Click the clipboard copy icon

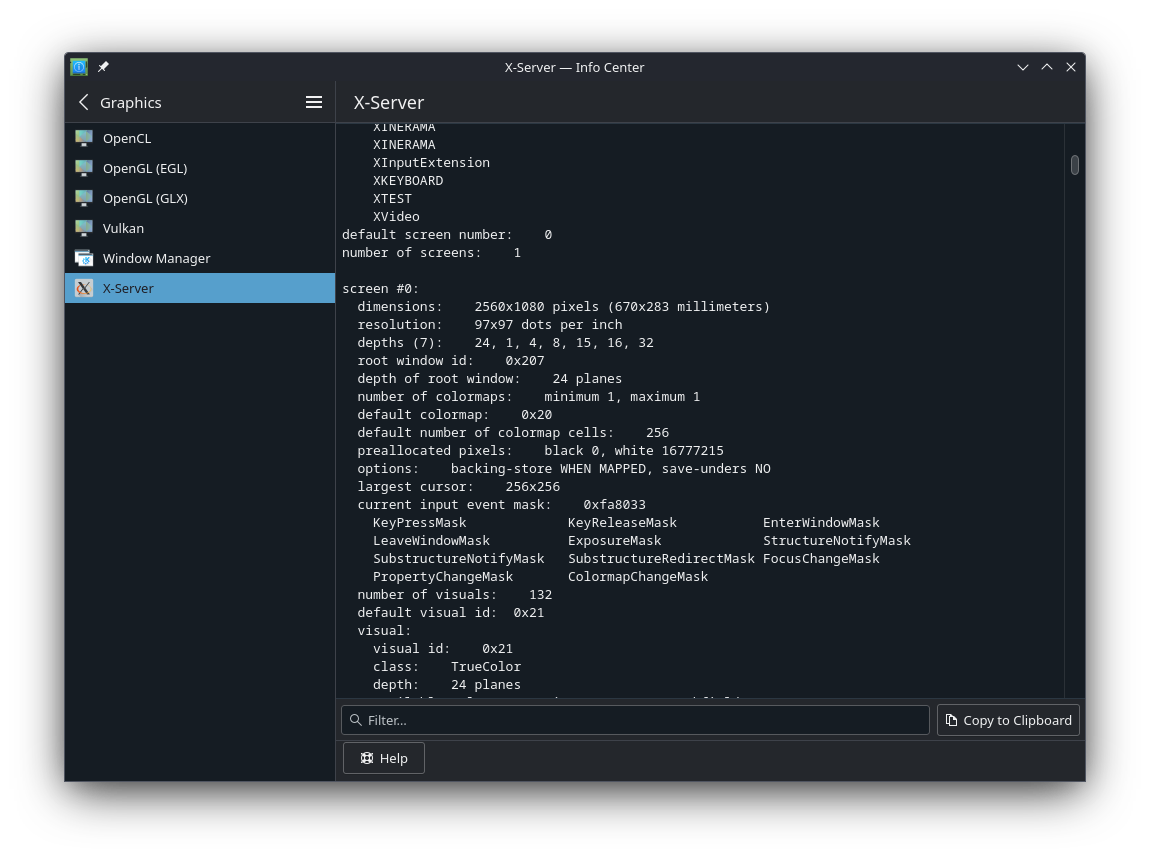pyautogui.click(x=951, y=720)
